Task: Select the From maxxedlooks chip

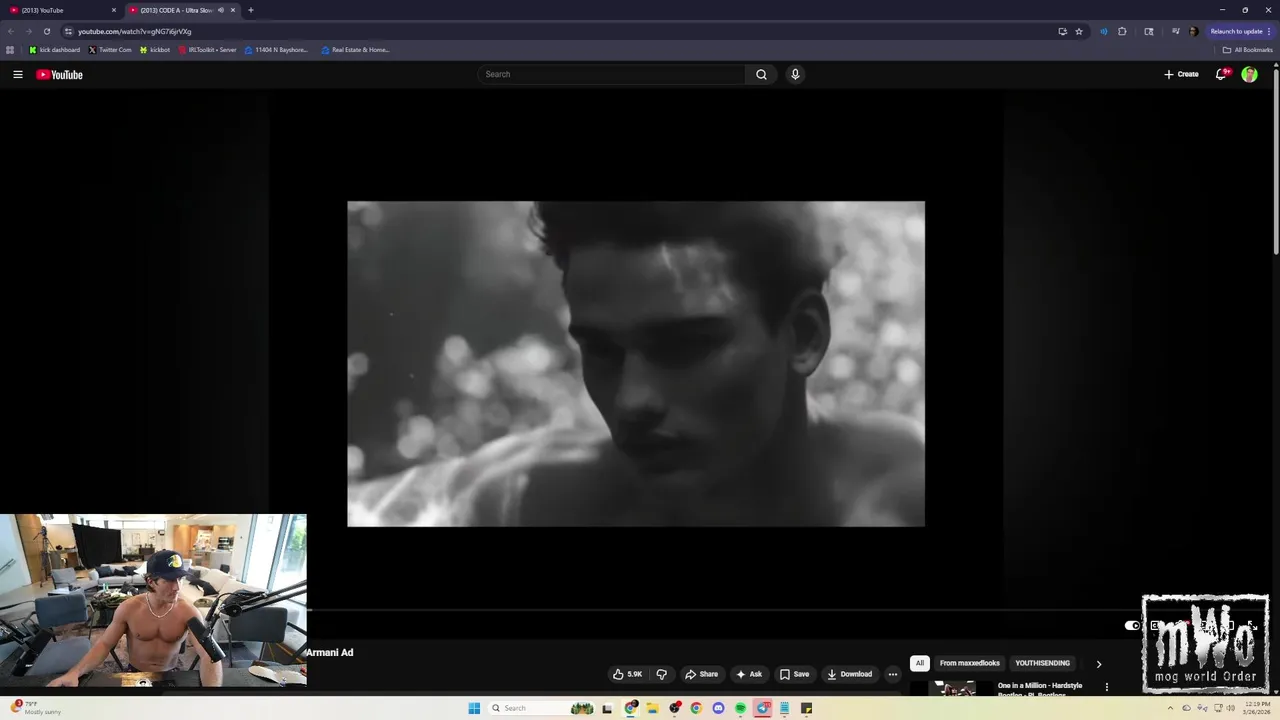Action: (x=969, y=663)
